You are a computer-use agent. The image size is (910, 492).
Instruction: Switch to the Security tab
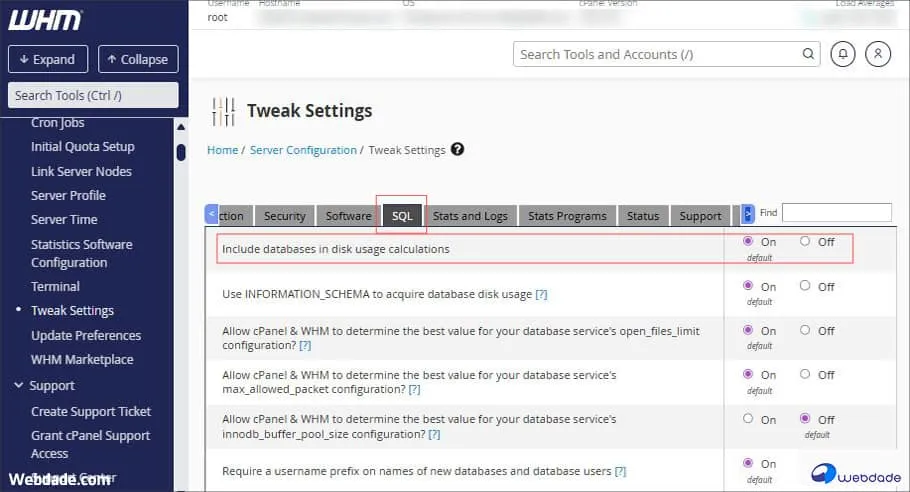click(284, 216)
